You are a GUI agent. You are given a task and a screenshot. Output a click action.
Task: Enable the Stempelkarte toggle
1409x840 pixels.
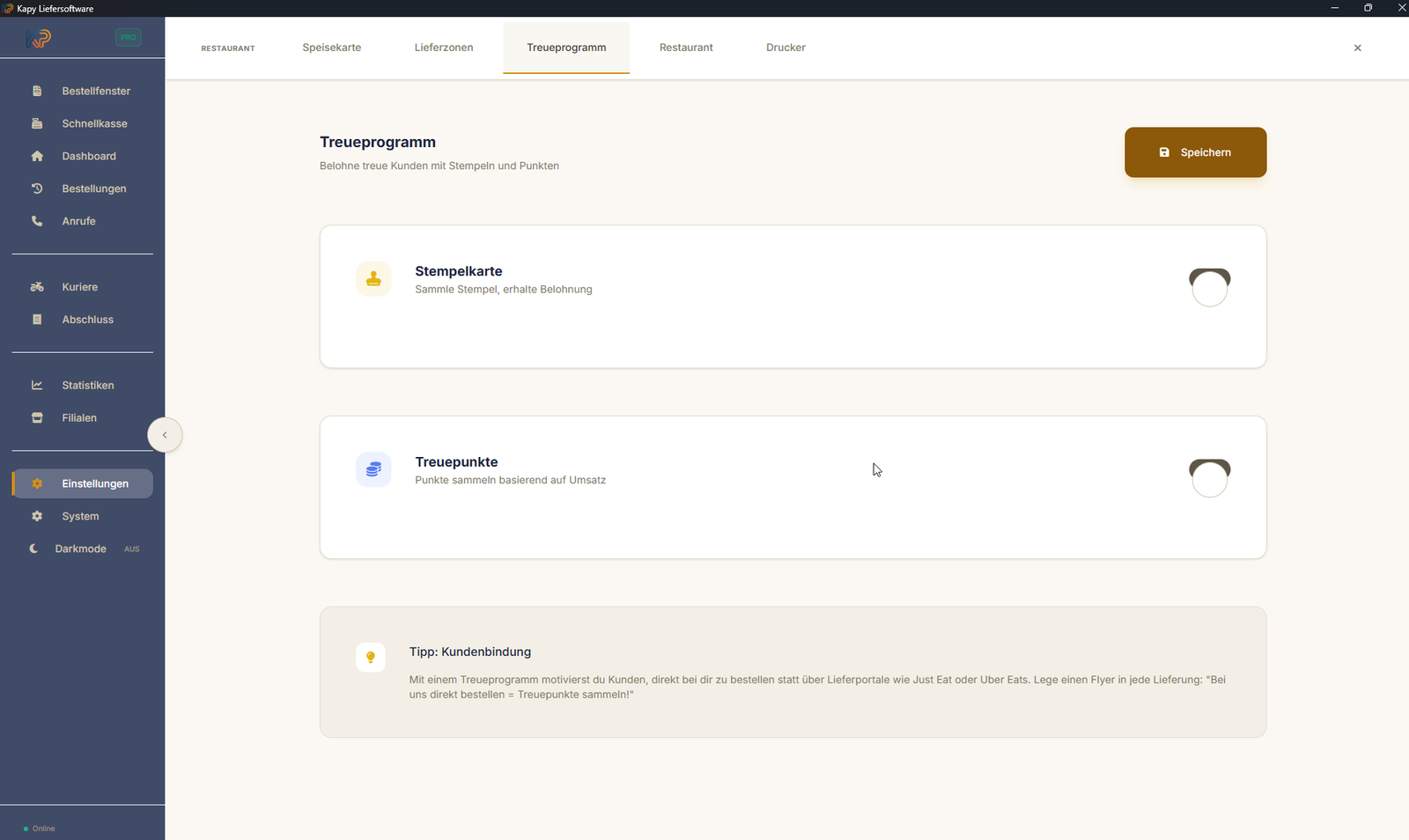[1210, 288]
